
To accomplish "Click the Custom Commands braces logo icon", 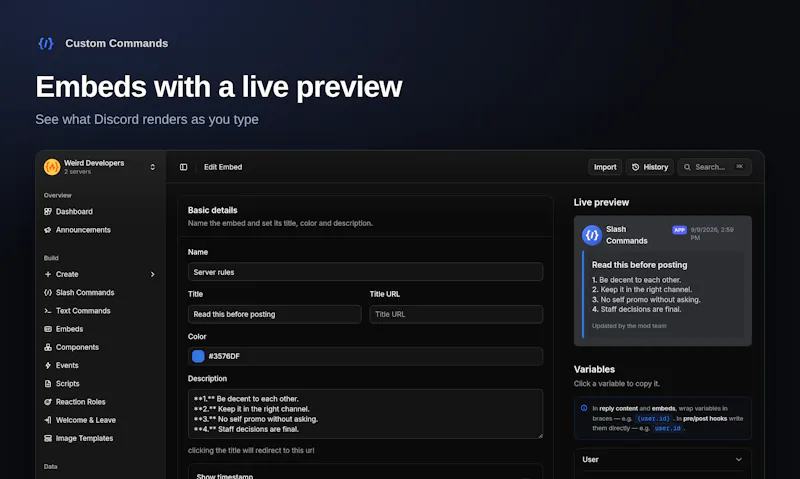I will (46, 43).
